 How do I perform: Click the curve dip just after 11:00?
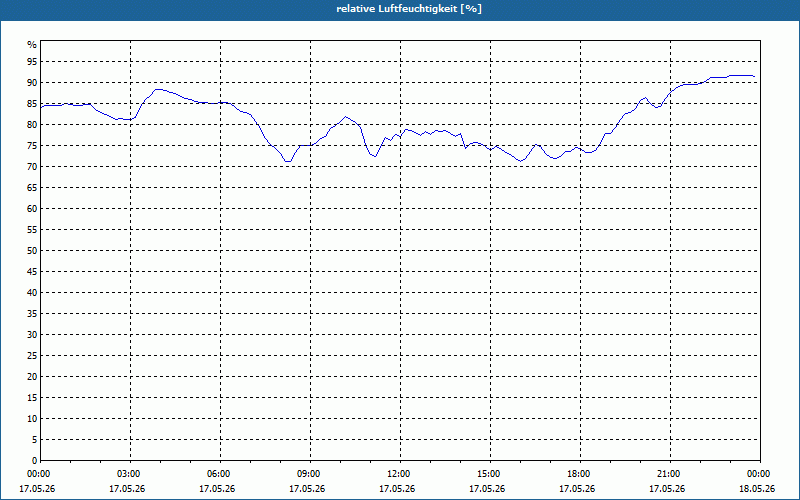pyautogui.click(x=375, y=156)
